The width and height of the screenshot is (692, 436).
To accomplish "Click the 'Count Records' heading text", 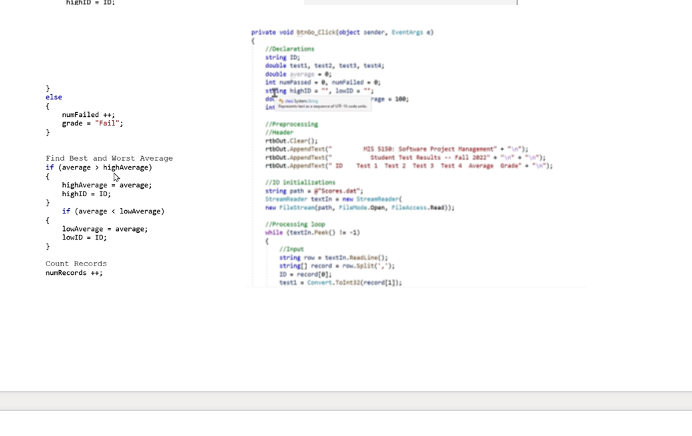I will (x=76, y=263).
